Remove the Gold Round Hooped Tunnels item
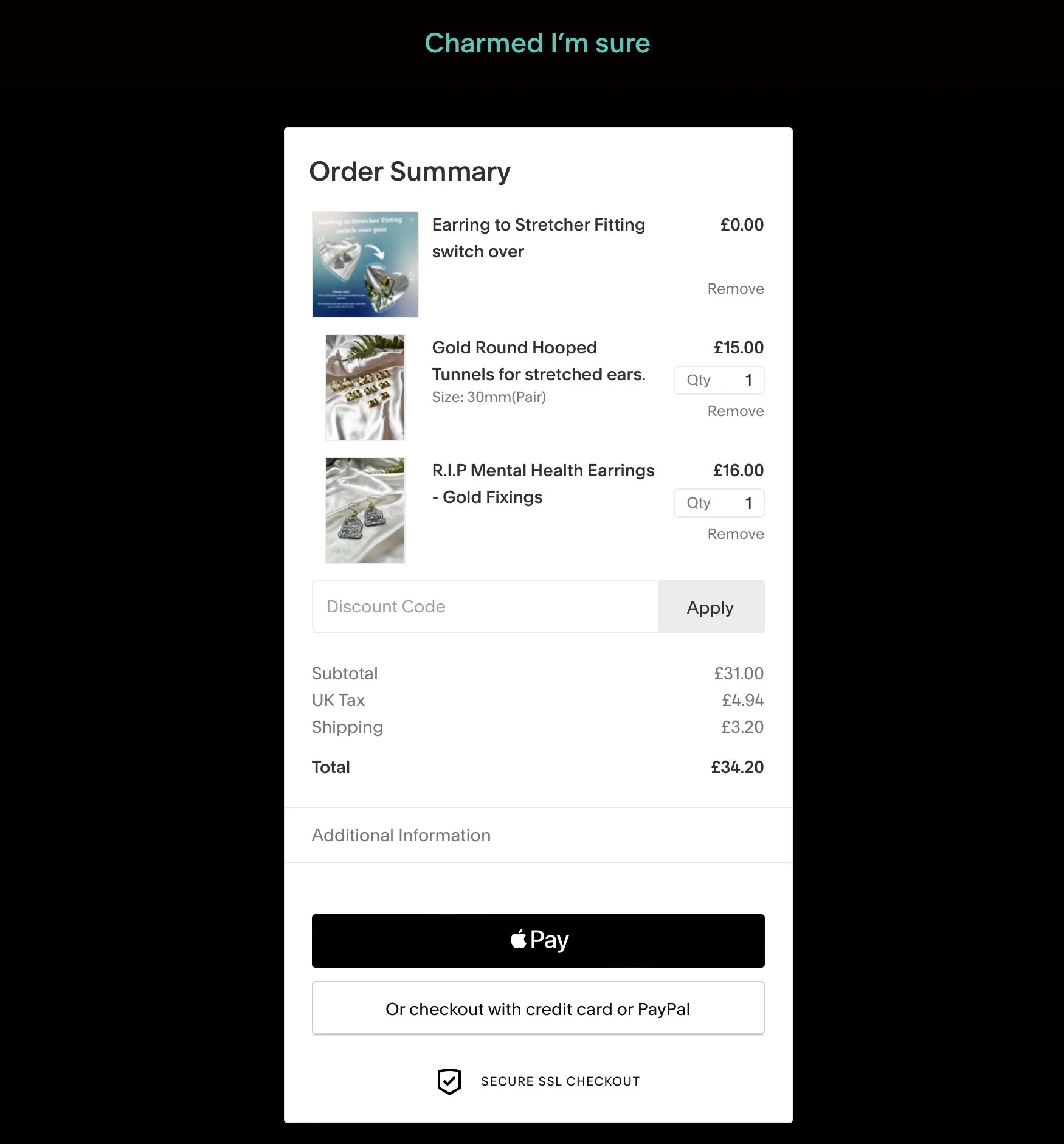 click(x=736, y=411)
